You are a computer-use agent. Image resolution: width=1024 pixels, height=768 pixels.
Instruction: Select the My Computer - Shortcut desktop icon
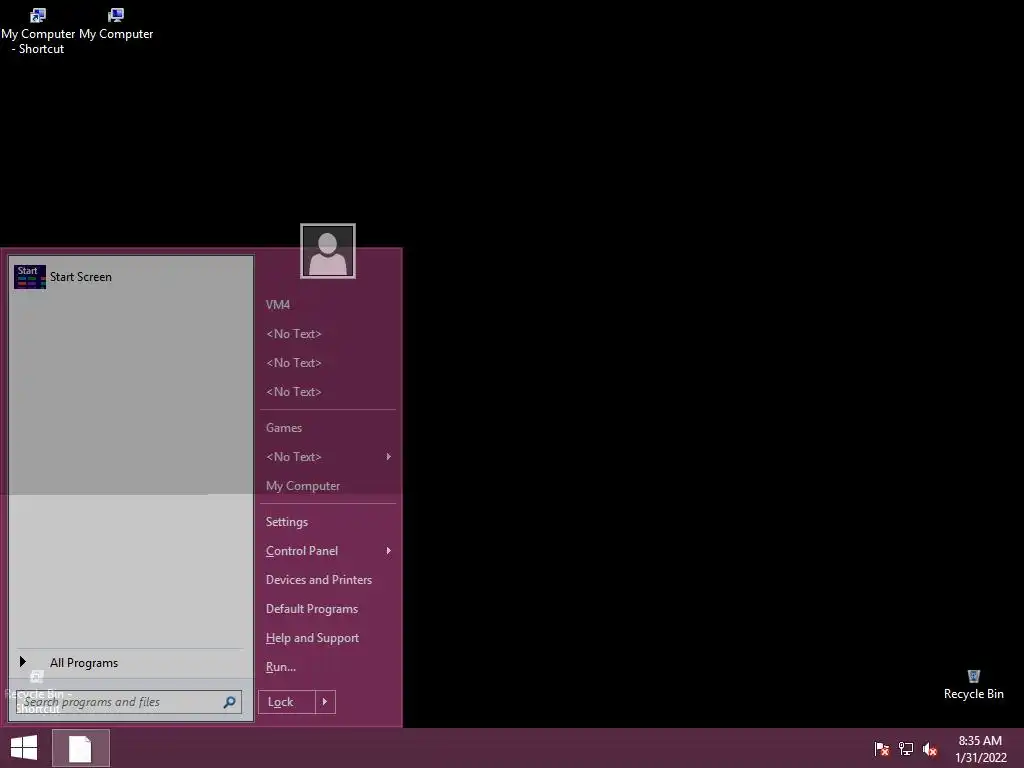(x=38, y=31)
